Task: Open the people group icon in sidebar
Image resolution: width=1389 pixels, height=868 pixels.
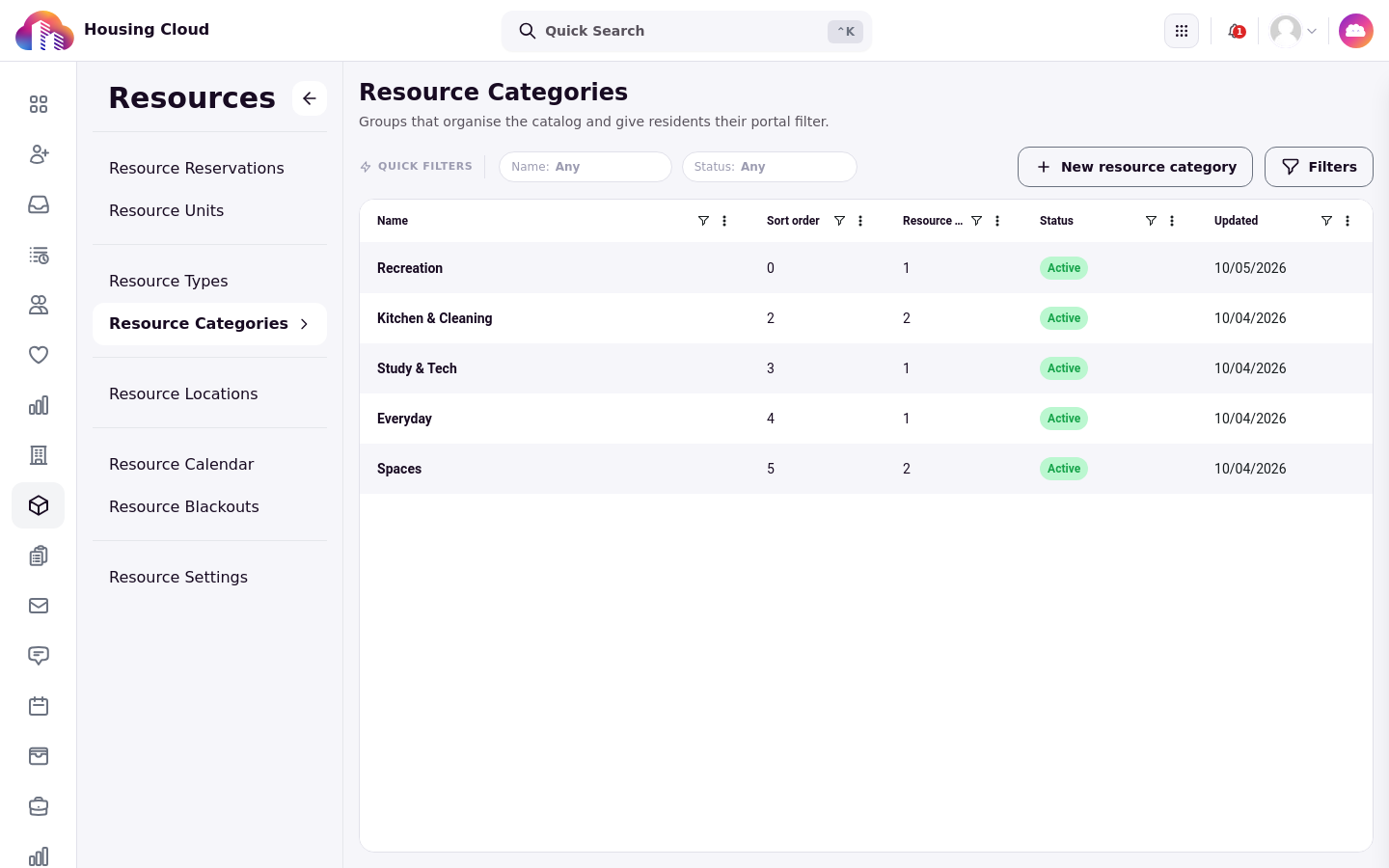Action: coord(39,305)
